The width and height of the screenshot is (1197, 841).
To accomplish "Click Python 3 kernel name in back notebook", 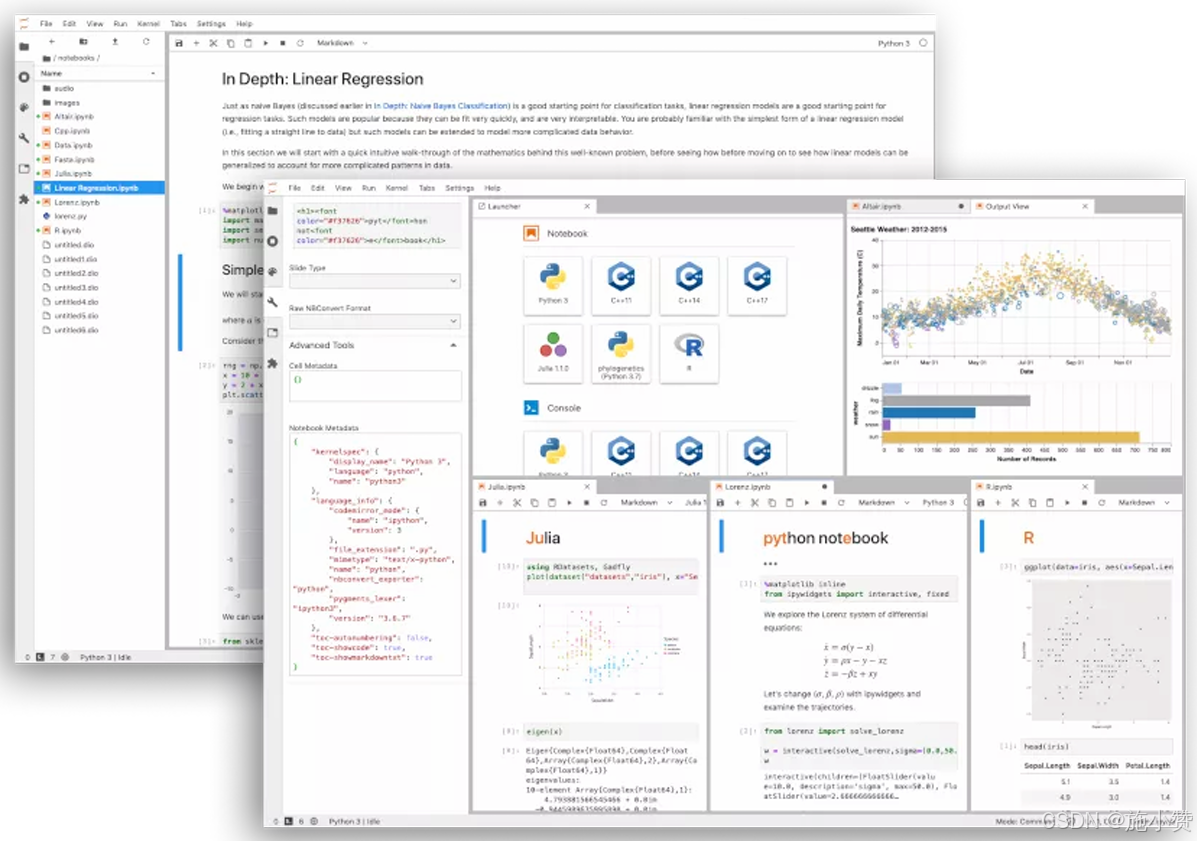I will click(x=893, y=44).
